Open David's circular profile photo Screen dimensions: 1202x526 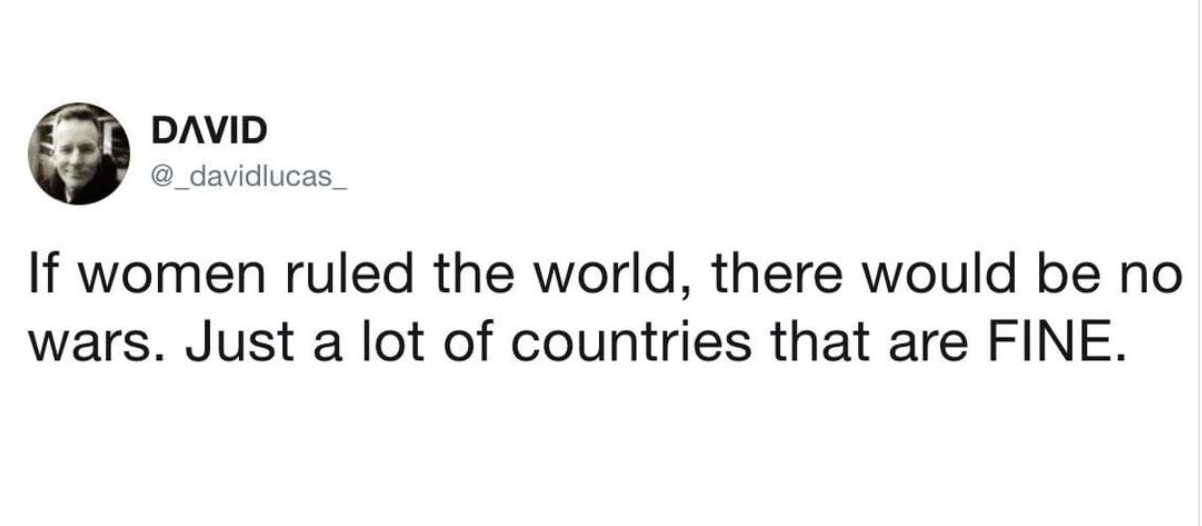pyautogui.click(x=81, y=153)
